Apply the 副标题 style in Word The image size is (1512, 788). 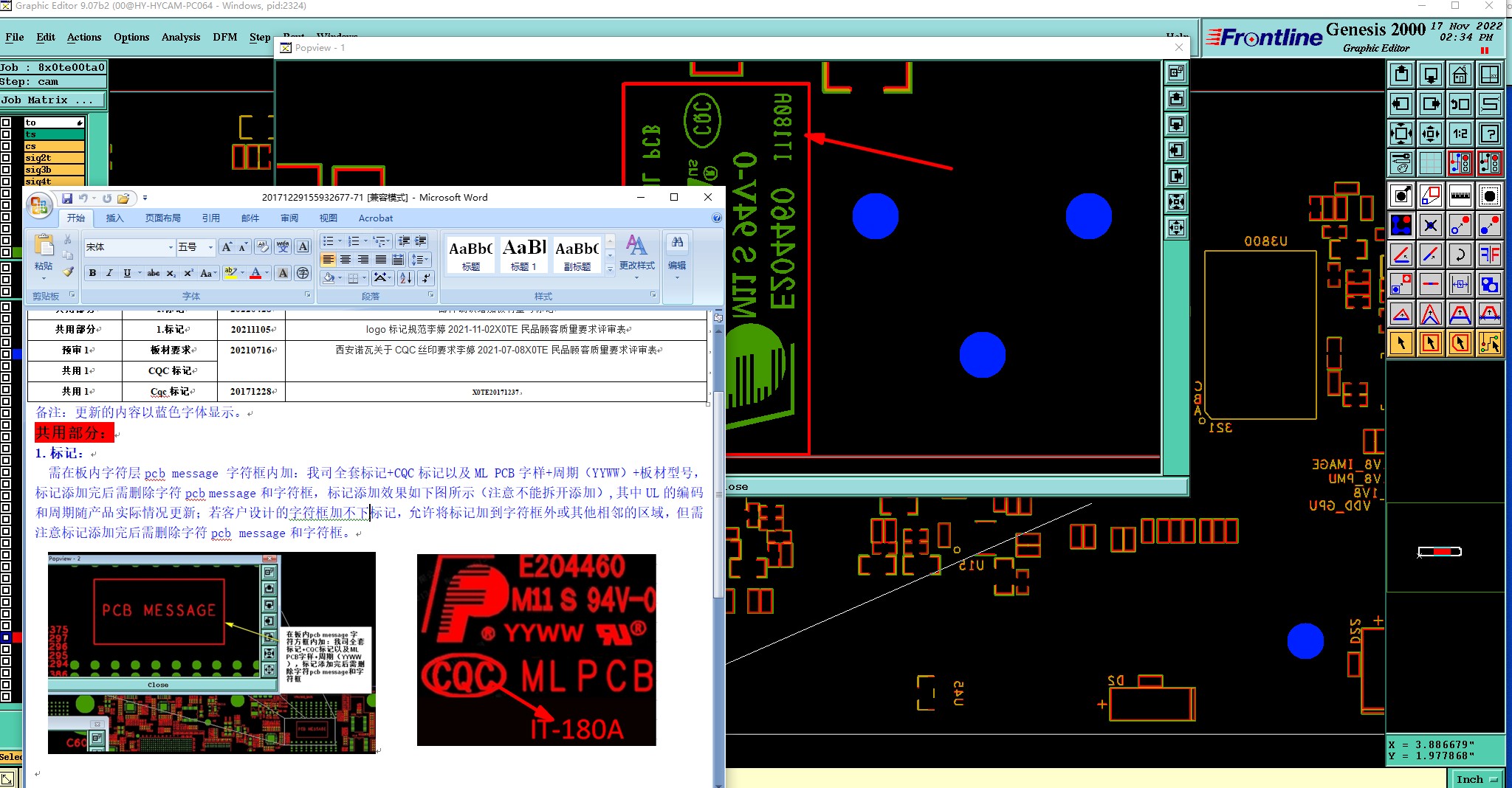[x=577, y=255]
